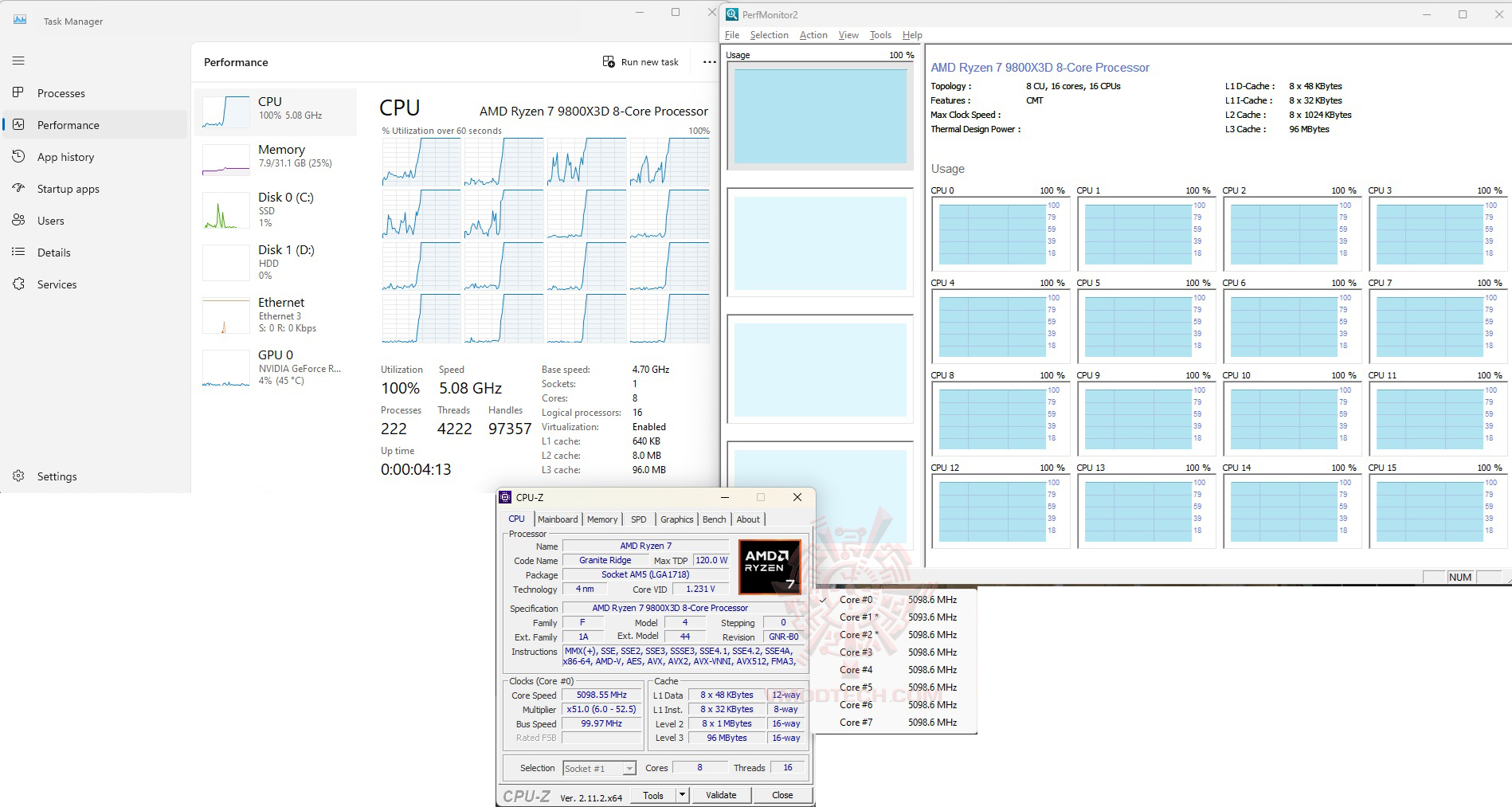The height and width of the screenshot is (807, 1512).
Task: Click the AMD Ryzen 7 logo in CPU-Z
Action: pos(770,567)
